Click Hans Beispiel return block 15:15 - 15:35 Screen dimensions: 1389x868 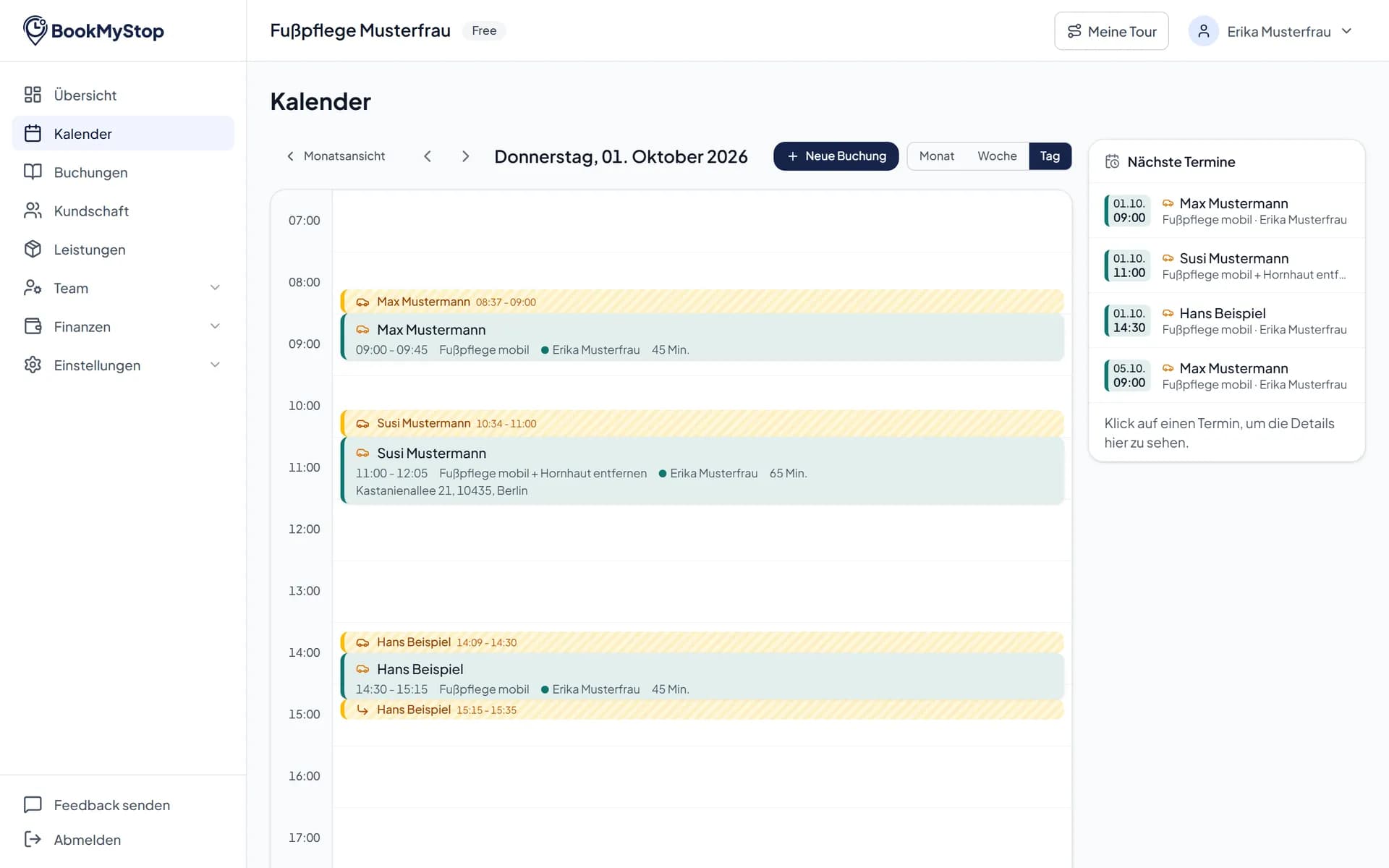click(702, 710)
